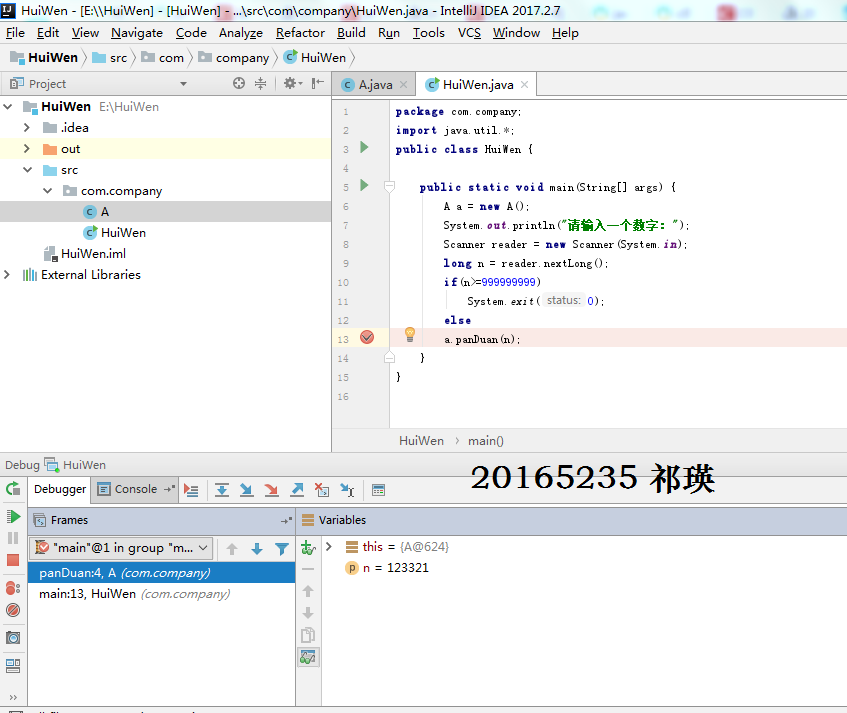Open Project panel settings gear
The width and height of the screenshot is (847, 713).
pyautogui.click(x=293, y=83)
